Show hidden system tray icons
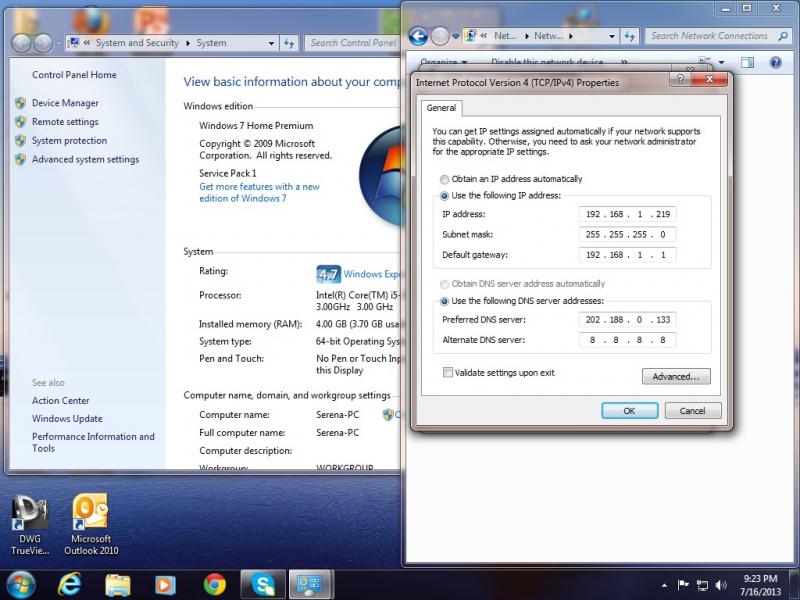The width and height of the screenshot is (800, 600). [664, 585]
